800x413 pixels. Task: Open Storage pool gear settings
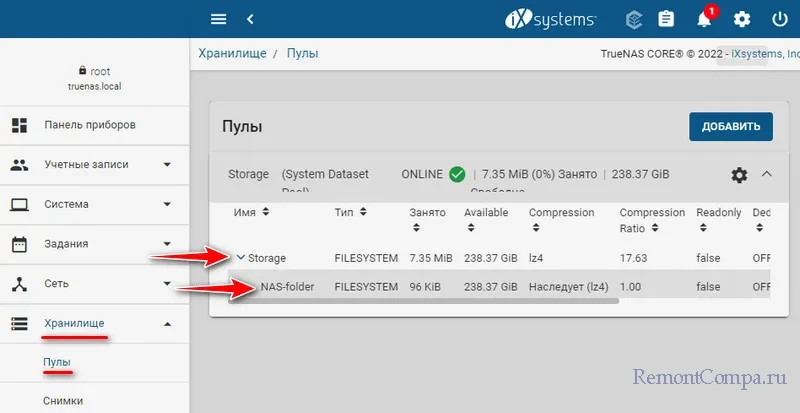click(739, 175)
